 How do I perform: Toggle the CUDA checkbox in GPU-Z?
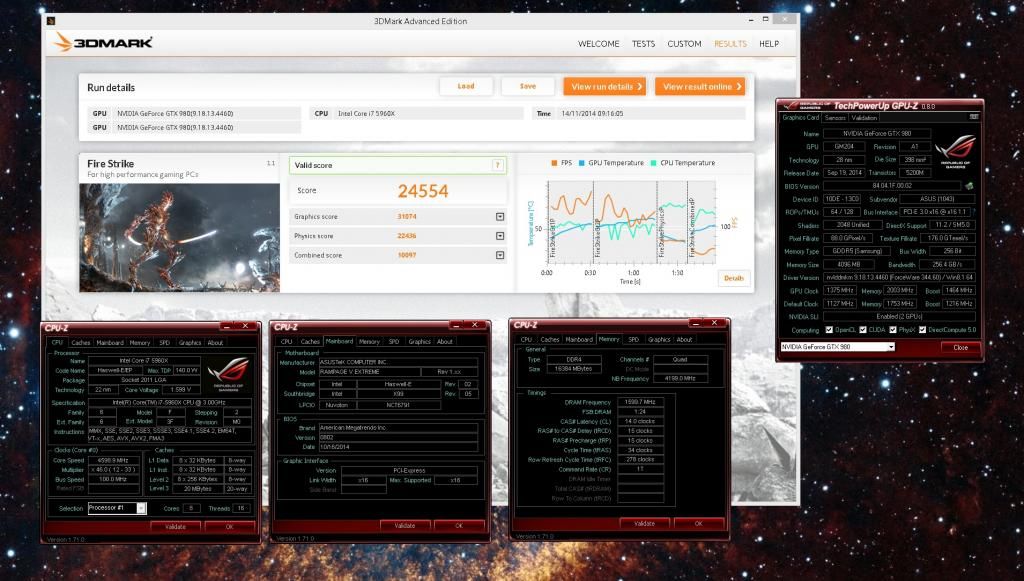[863, 330]
